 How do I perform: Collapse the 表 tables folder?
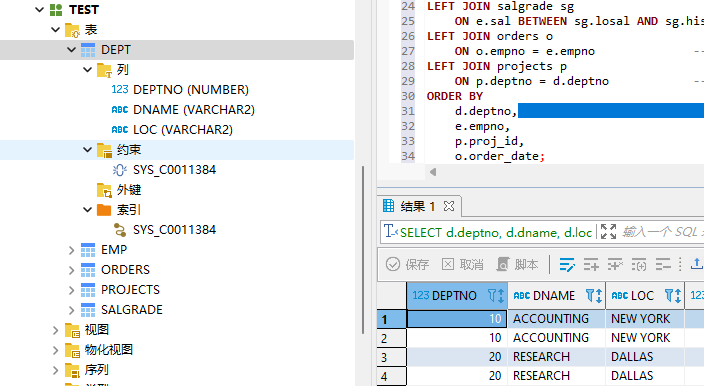tap(55, 30)
